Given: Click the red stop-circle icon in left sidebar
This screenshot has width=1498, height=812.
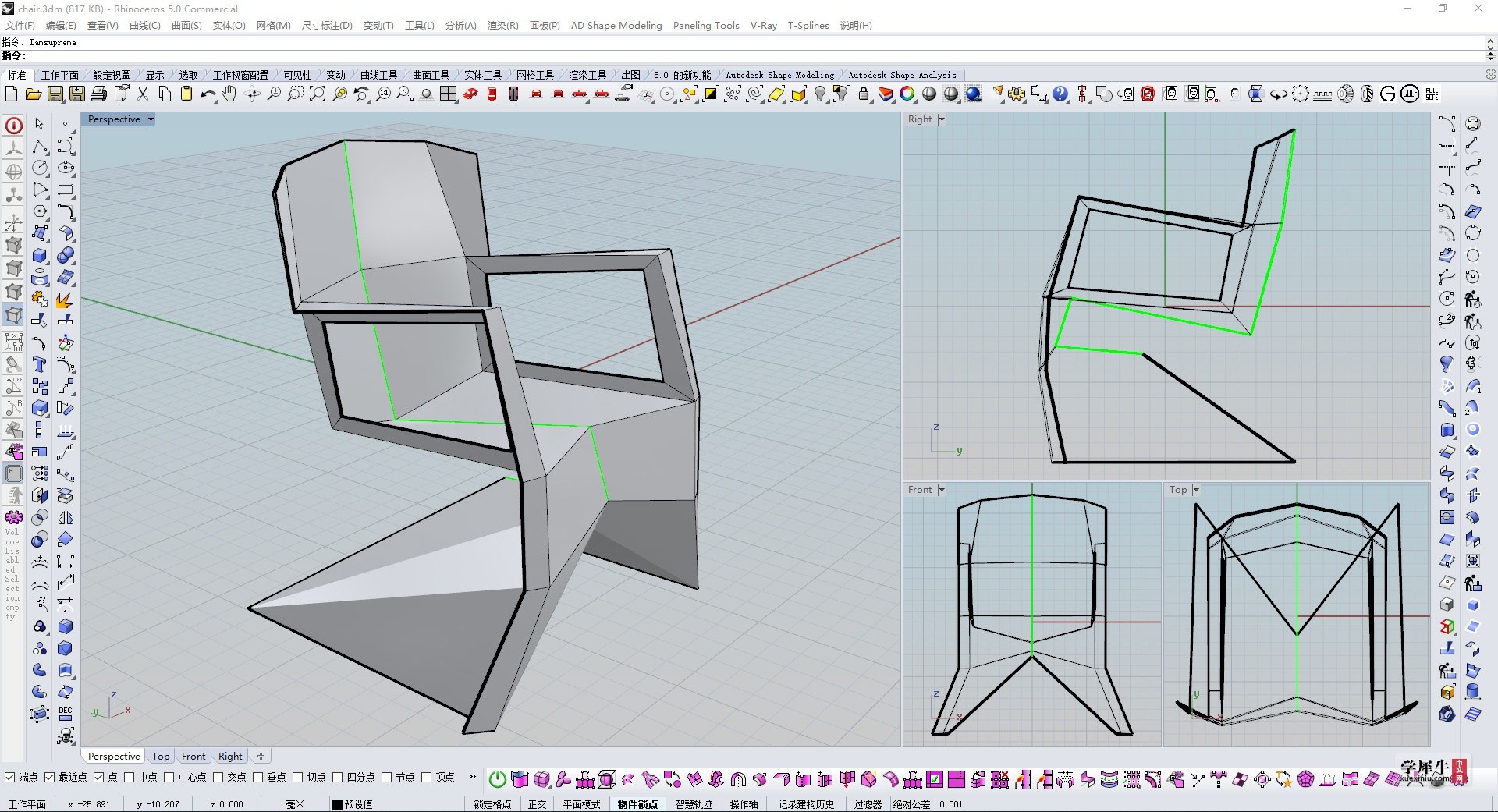Looking at the screenshot, I should [14, 126].
